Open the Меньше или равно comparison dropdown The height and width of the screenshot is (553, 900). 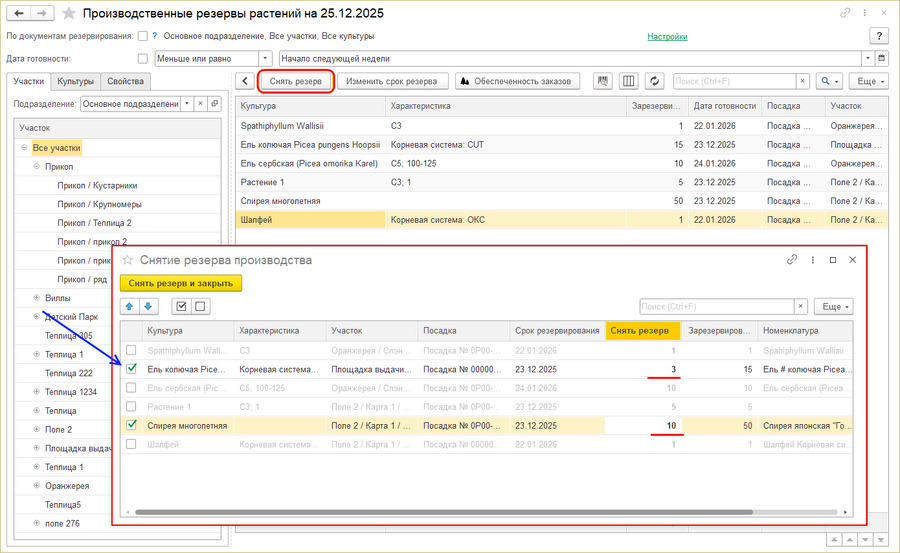coord(265,58)
